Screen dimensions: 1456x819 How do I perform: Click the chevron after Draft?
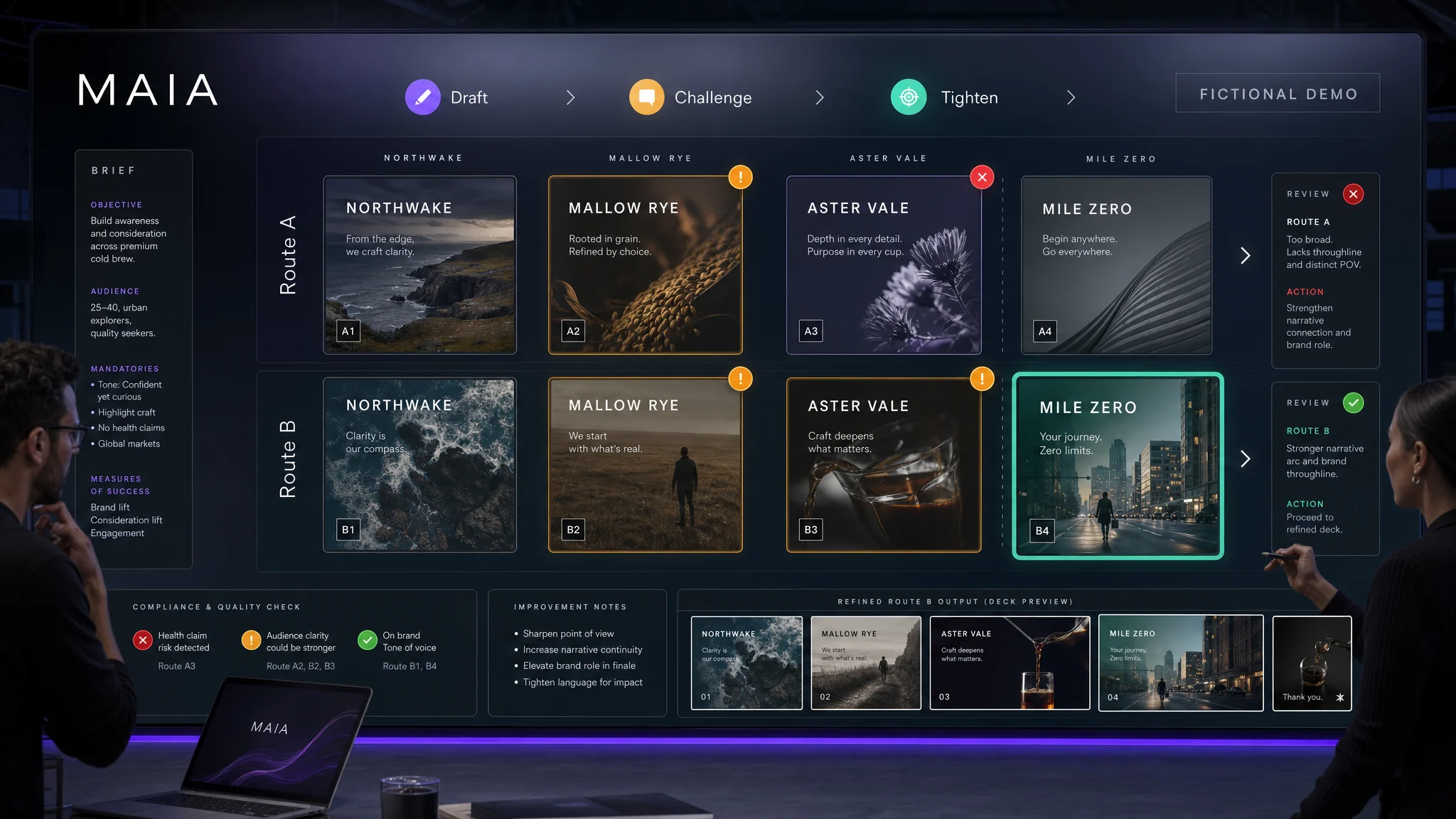coord(570,97)
